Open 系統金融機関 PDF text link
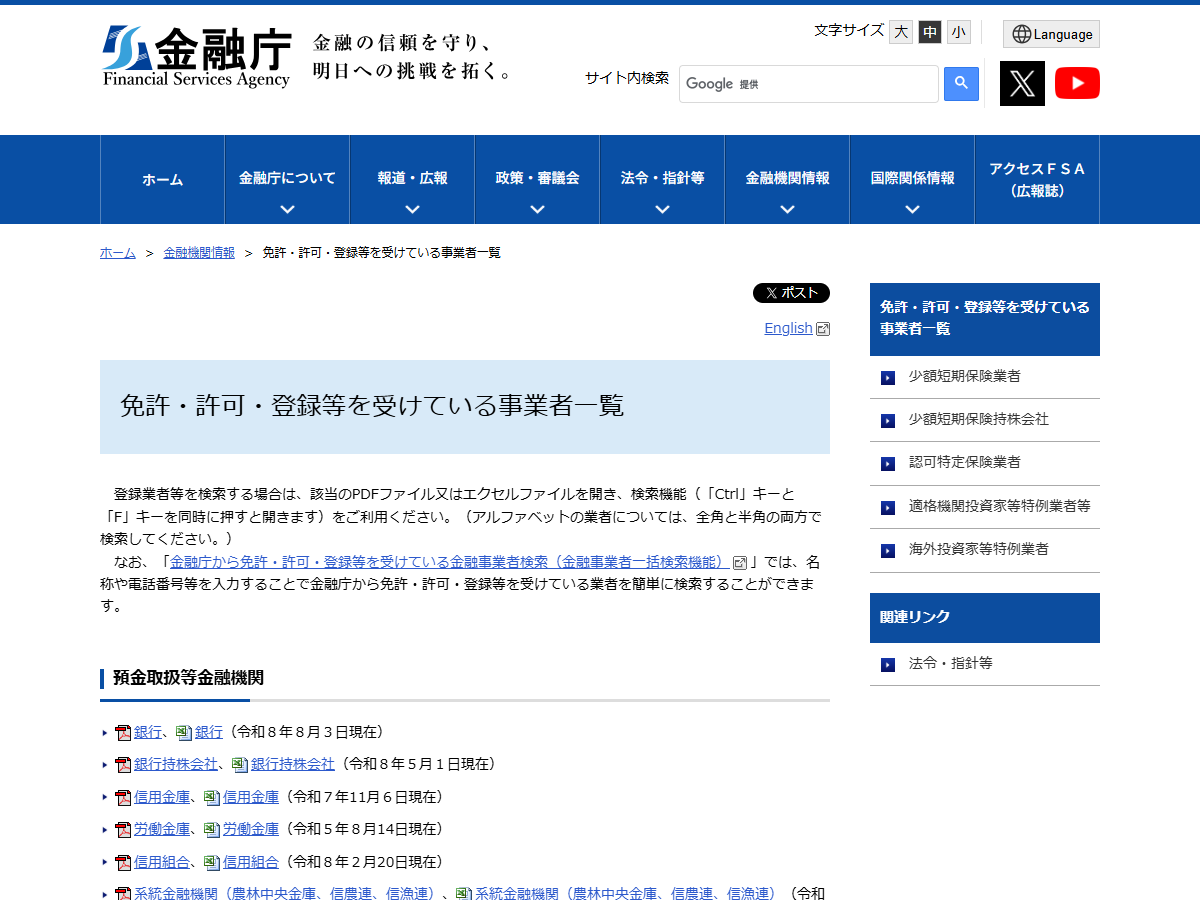1200x900 pixels. tap(288, 893)
